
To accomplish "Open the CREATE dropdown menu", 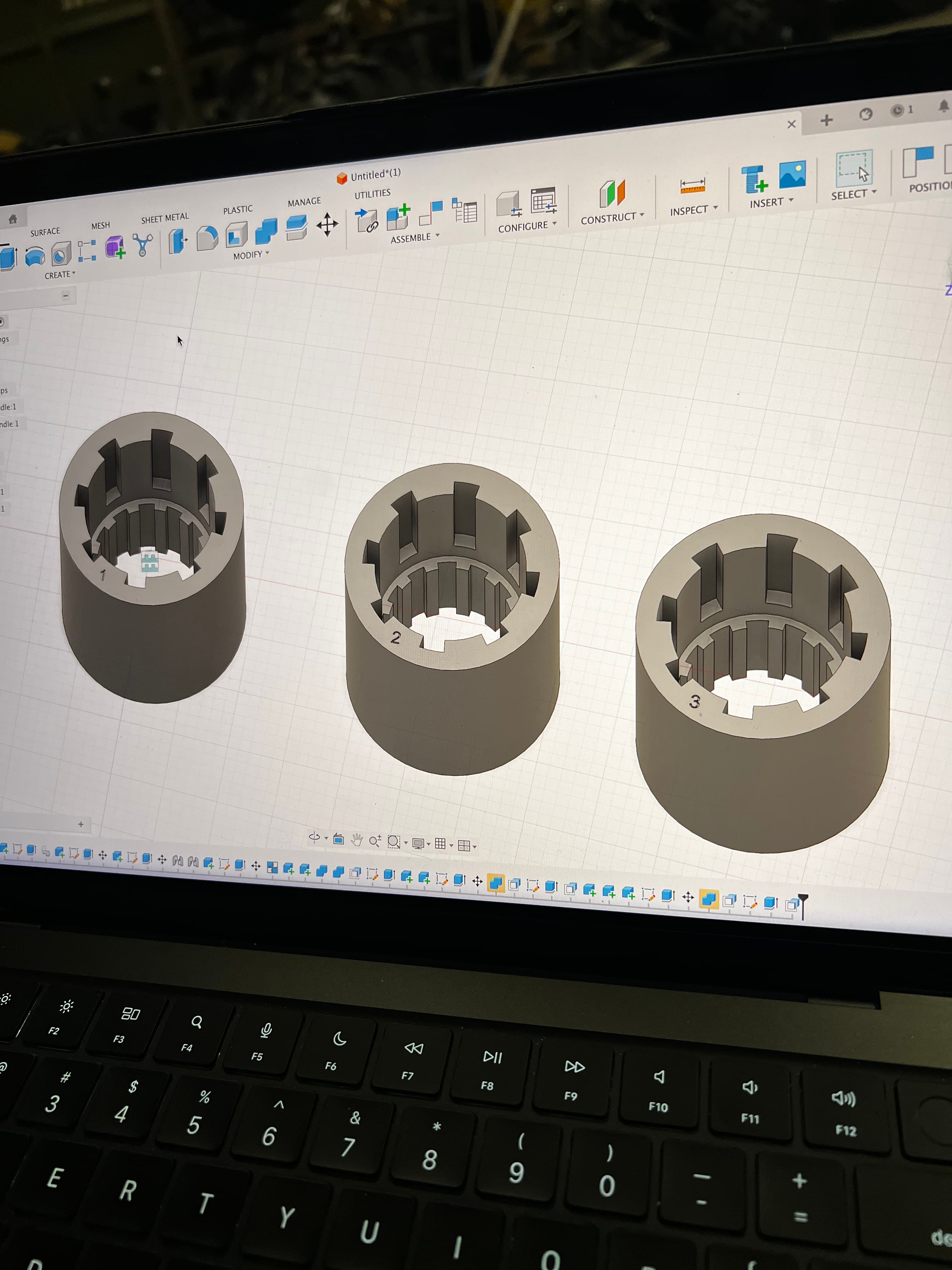I will [x=59, y=274].
